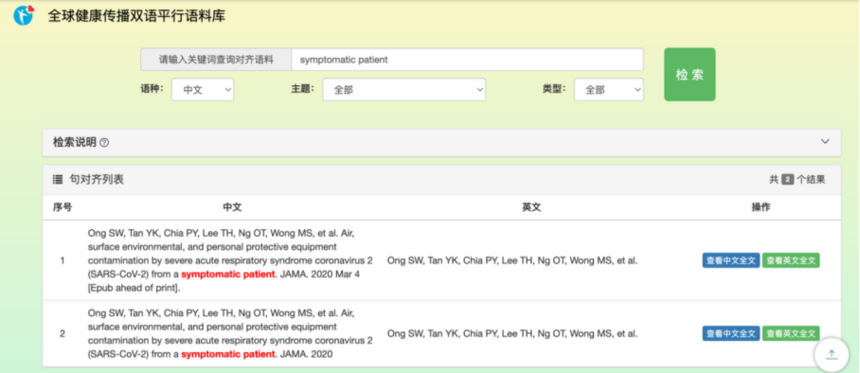Click highlighted symptomatic patient in first result

point(228,274)
